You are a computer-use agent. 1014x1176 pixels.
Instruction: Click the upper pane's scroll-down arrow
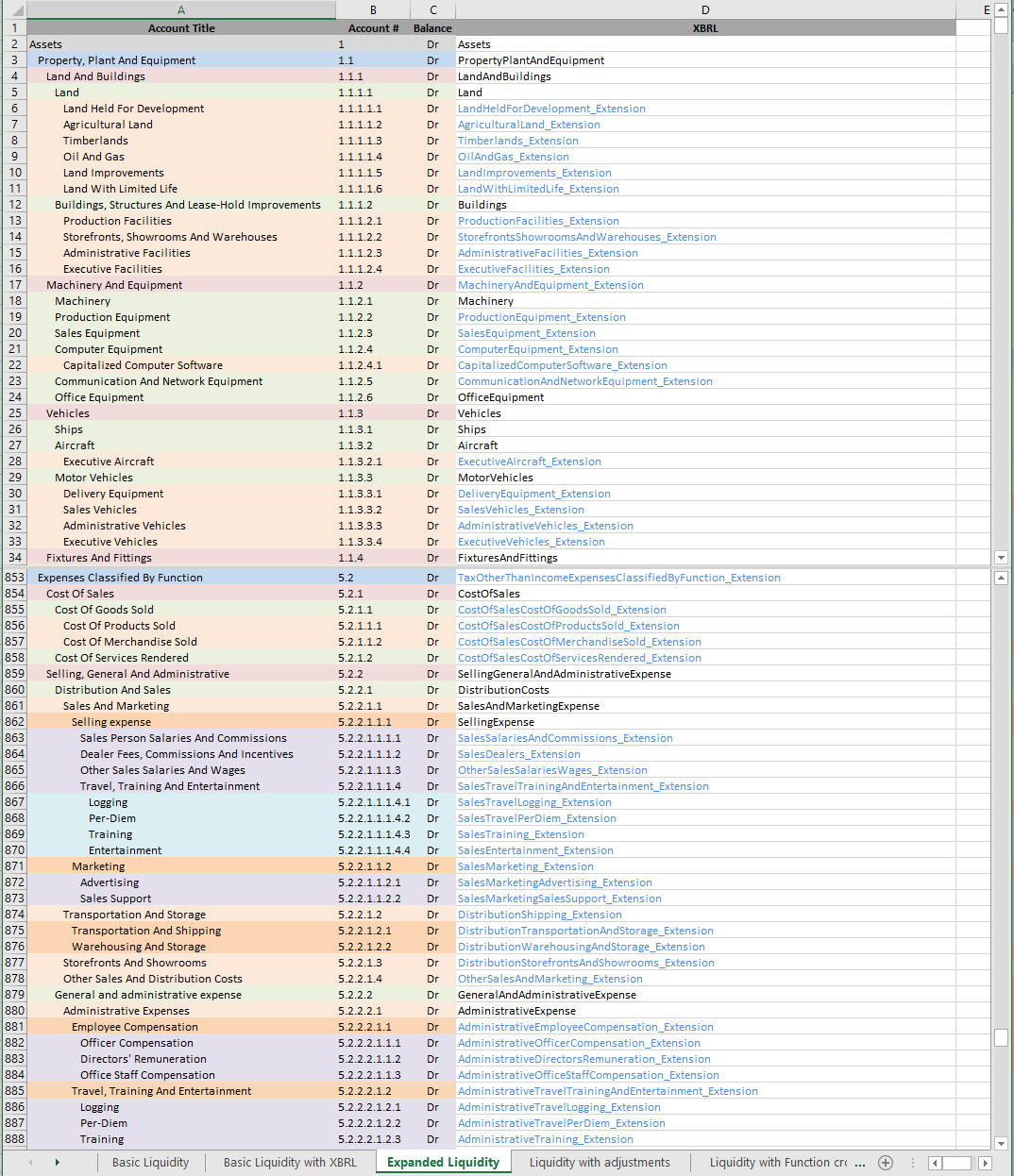[1002, 558]
